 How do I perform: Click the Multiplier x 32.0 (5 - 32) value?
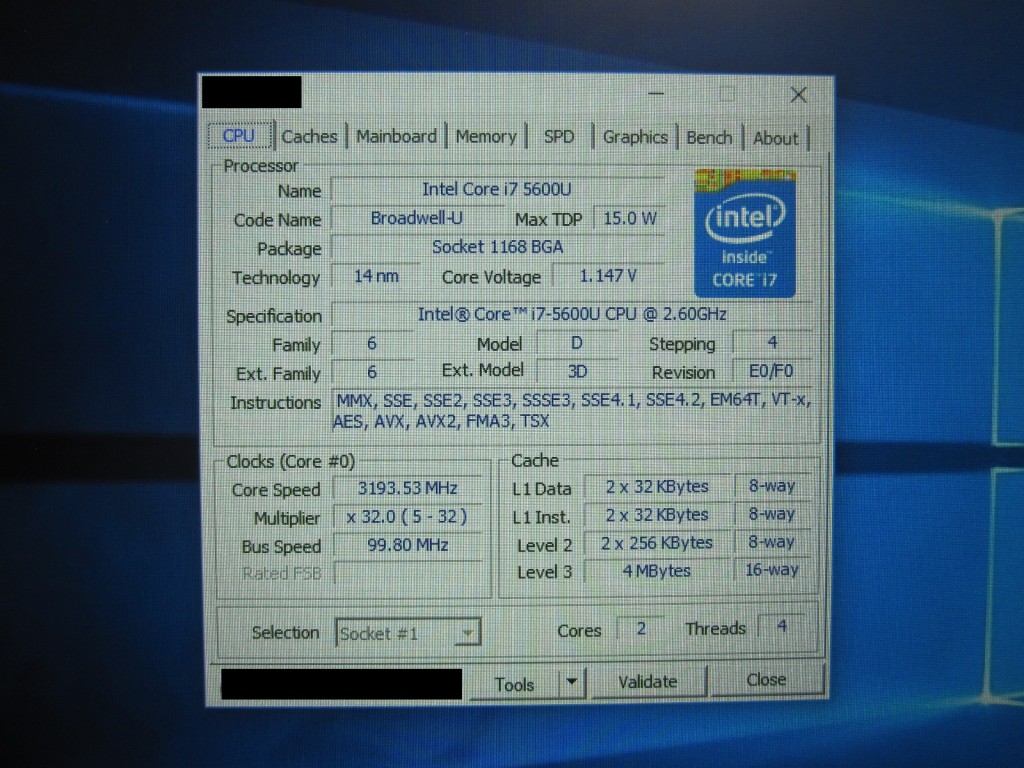[x=408, y=517]
